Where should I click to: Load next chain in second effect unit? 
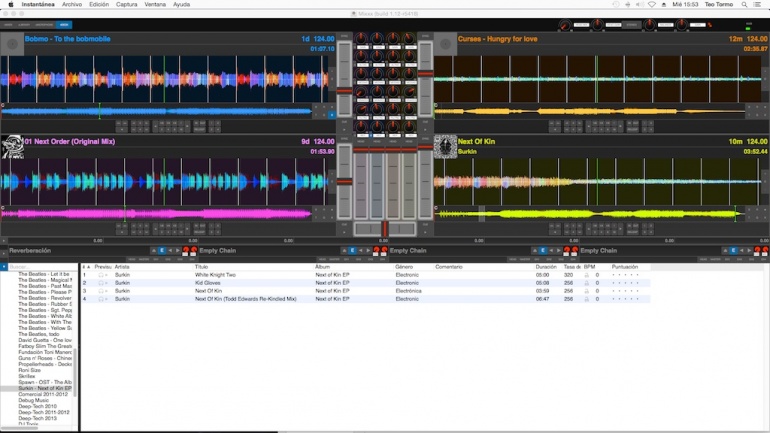pos(368,250)
